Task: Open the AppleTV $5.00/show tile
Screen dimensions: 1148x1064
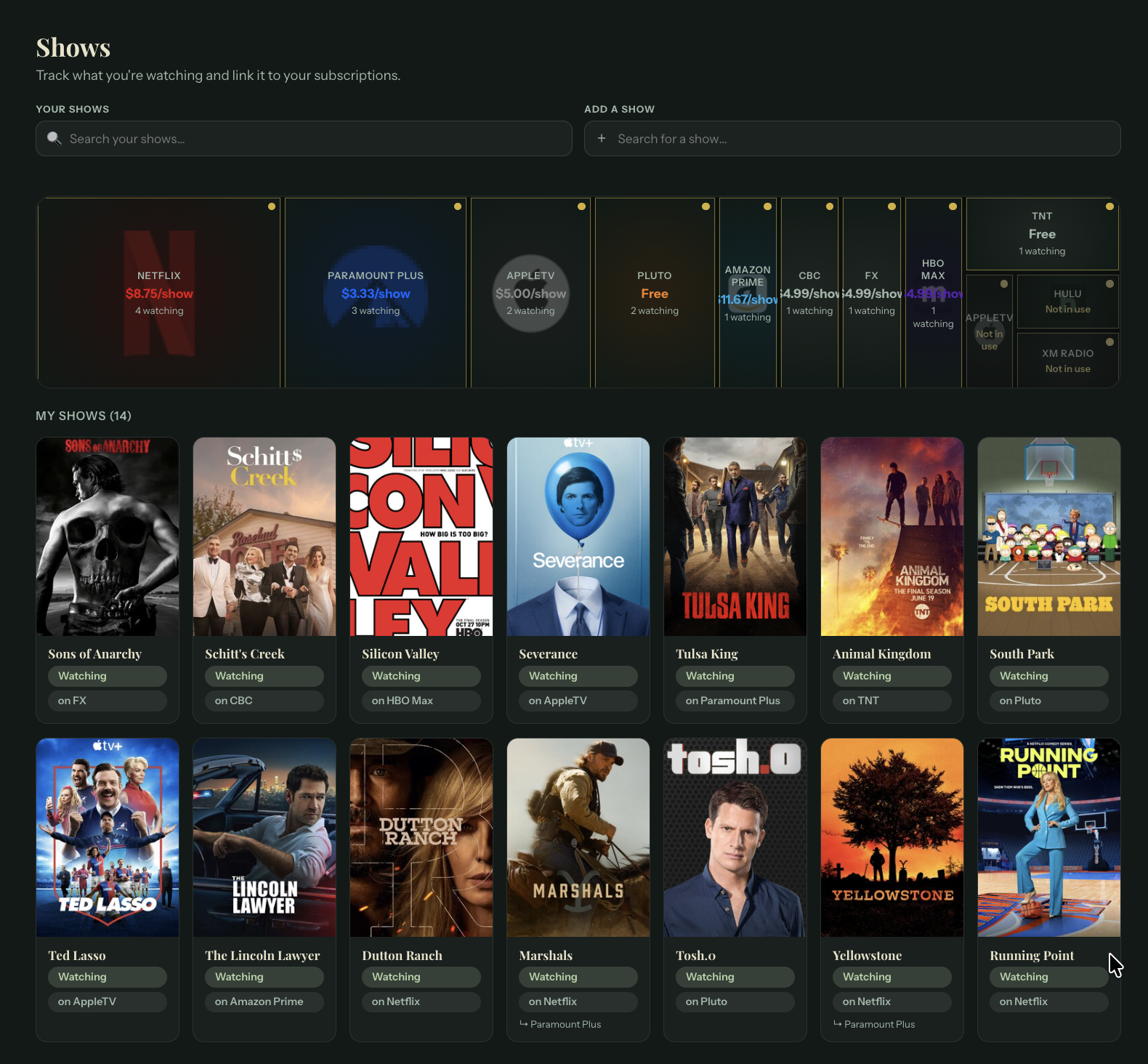Action: (530, 293)
